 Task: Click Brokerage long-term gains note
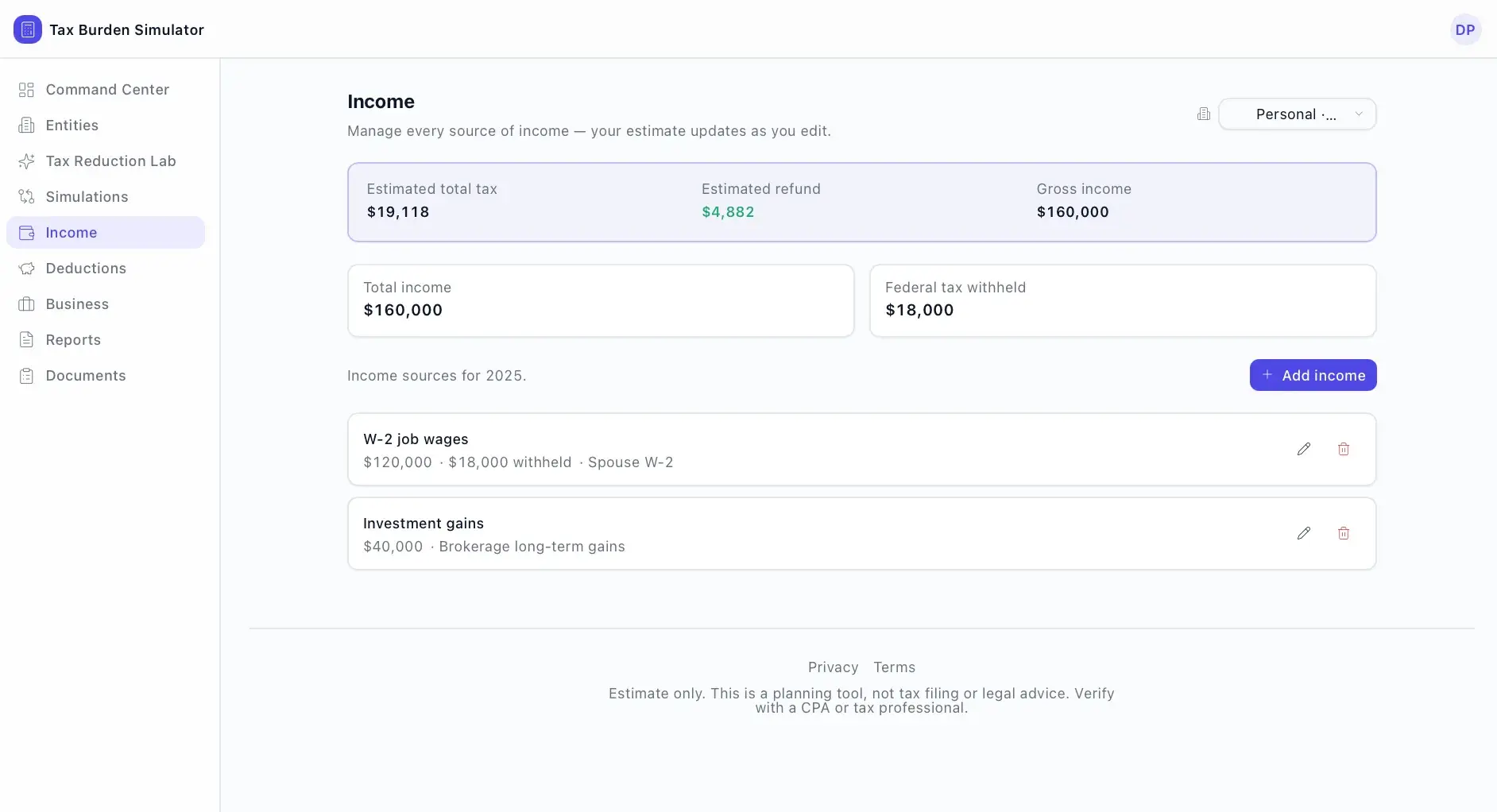point(532,547)
